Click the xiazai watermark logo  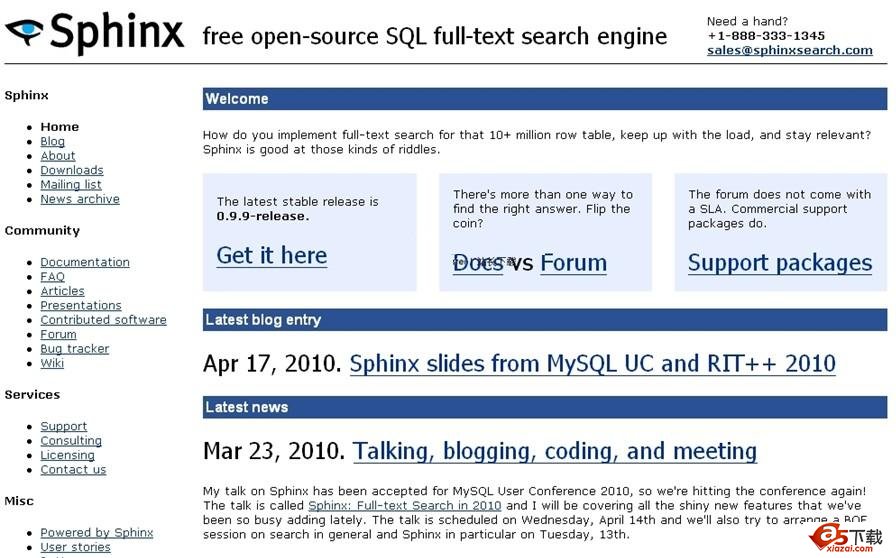click(846, 537)
